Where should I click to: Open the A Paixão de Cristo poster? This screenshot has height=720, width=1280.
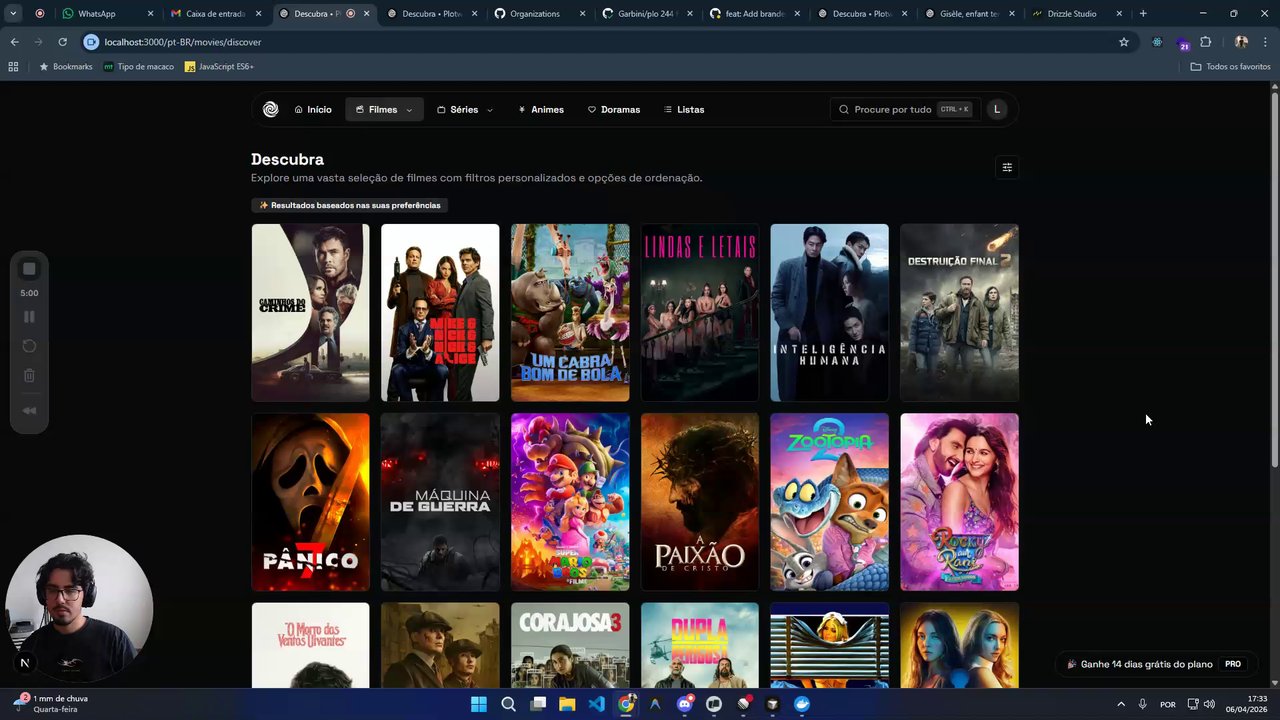point(700,502)
